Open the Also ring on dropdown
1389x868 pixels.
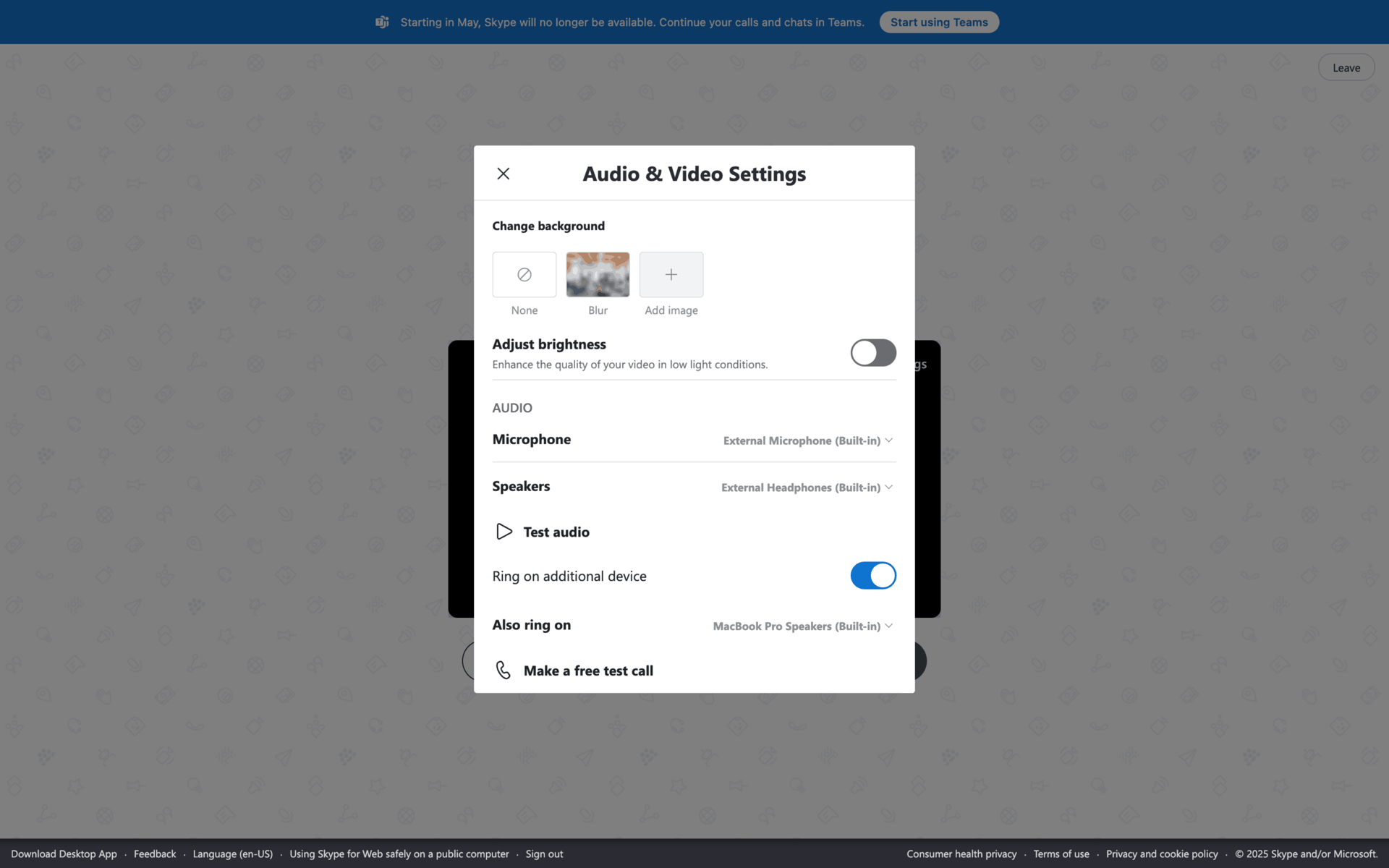[x=803, y=626]
